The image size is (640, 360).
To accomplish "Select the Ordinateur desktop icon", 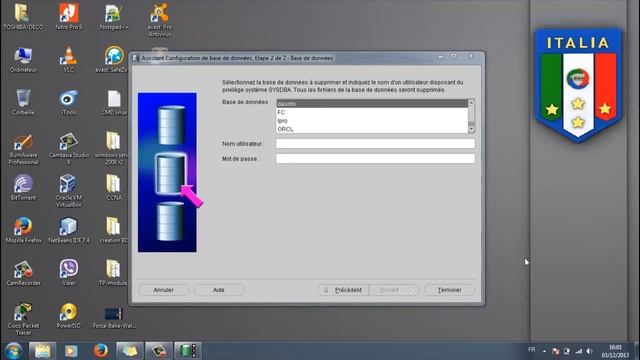I will point(23,60).
